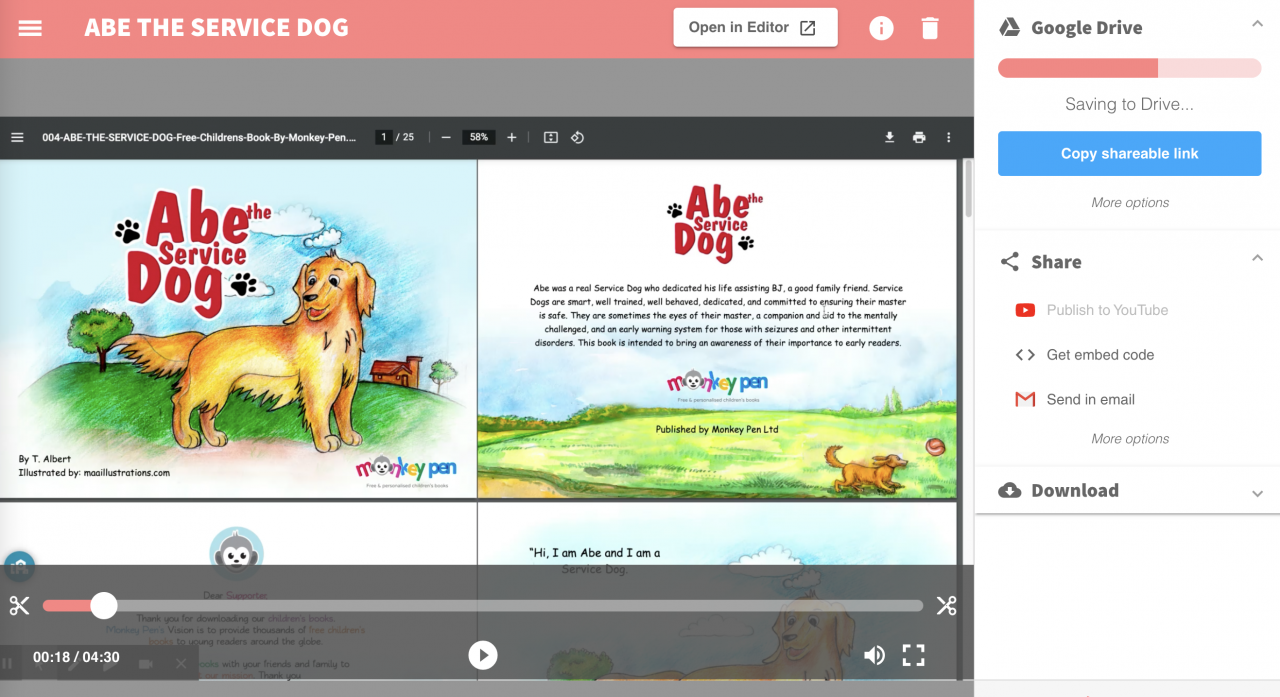Image resolution: width=1280 pixels, height=697 pixels.
Task: Print the PDF using the printer icon
Action: (919, 137)
